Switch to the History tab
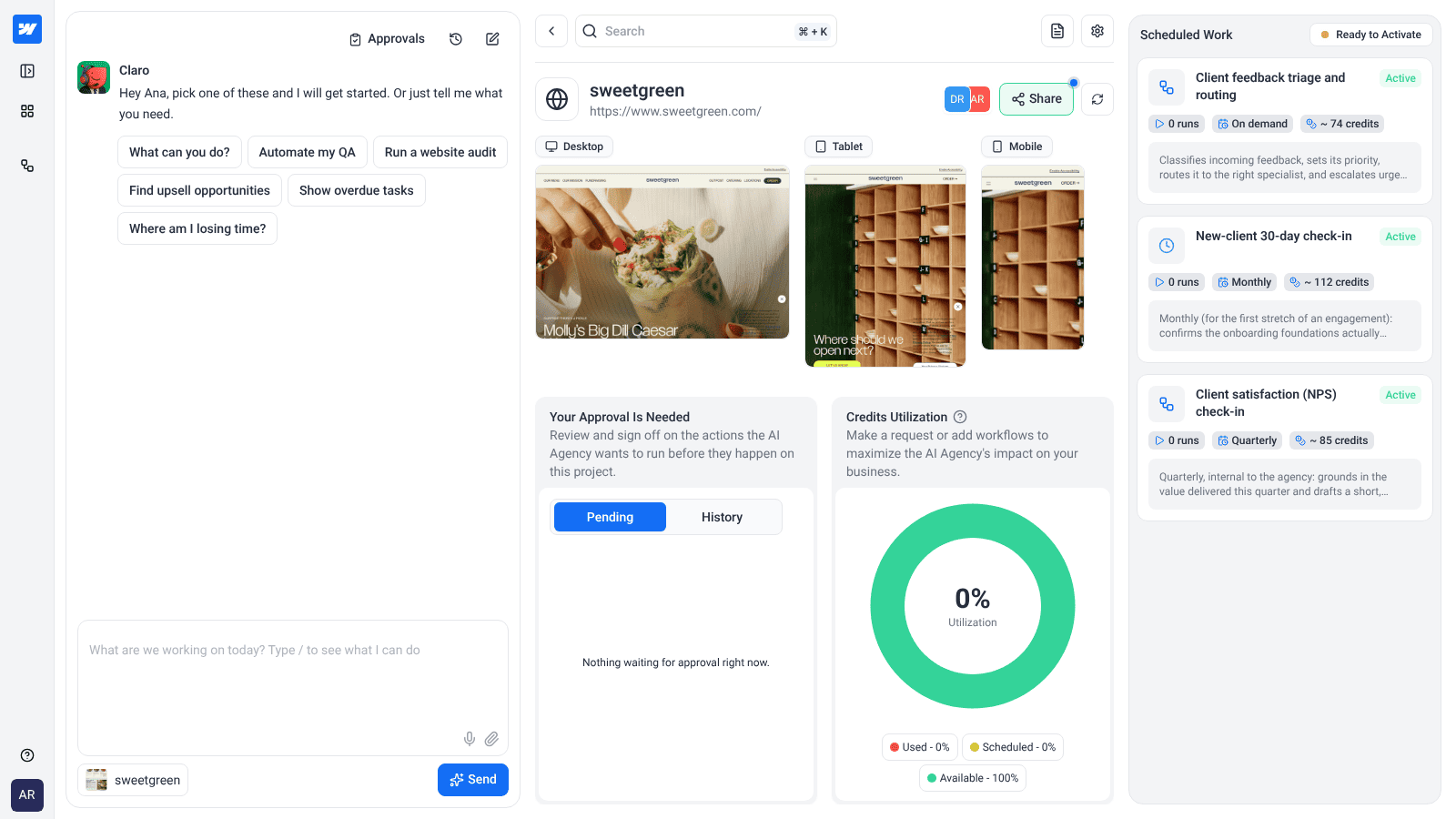This screenshot has height=819, width=1456. pyautogui.click(x=722, y=517)
